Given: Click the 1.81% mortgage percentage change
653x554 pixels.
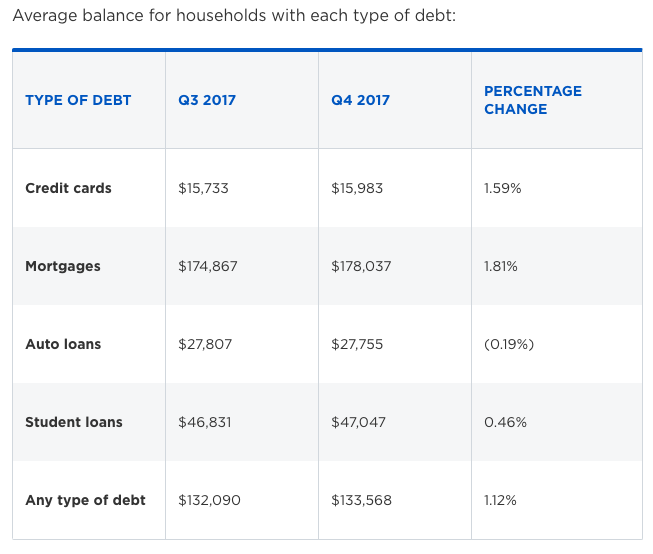Looking at the screenshot, I should point(501,266).
